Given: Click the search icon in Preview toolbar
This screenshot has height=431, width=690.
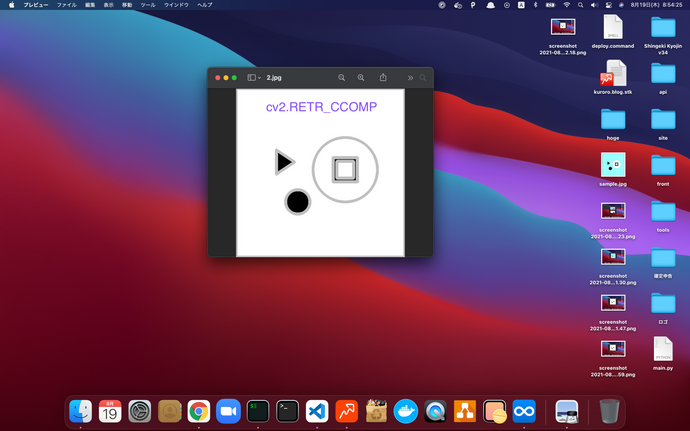Looking at the screenshot, I should (423, 77).
